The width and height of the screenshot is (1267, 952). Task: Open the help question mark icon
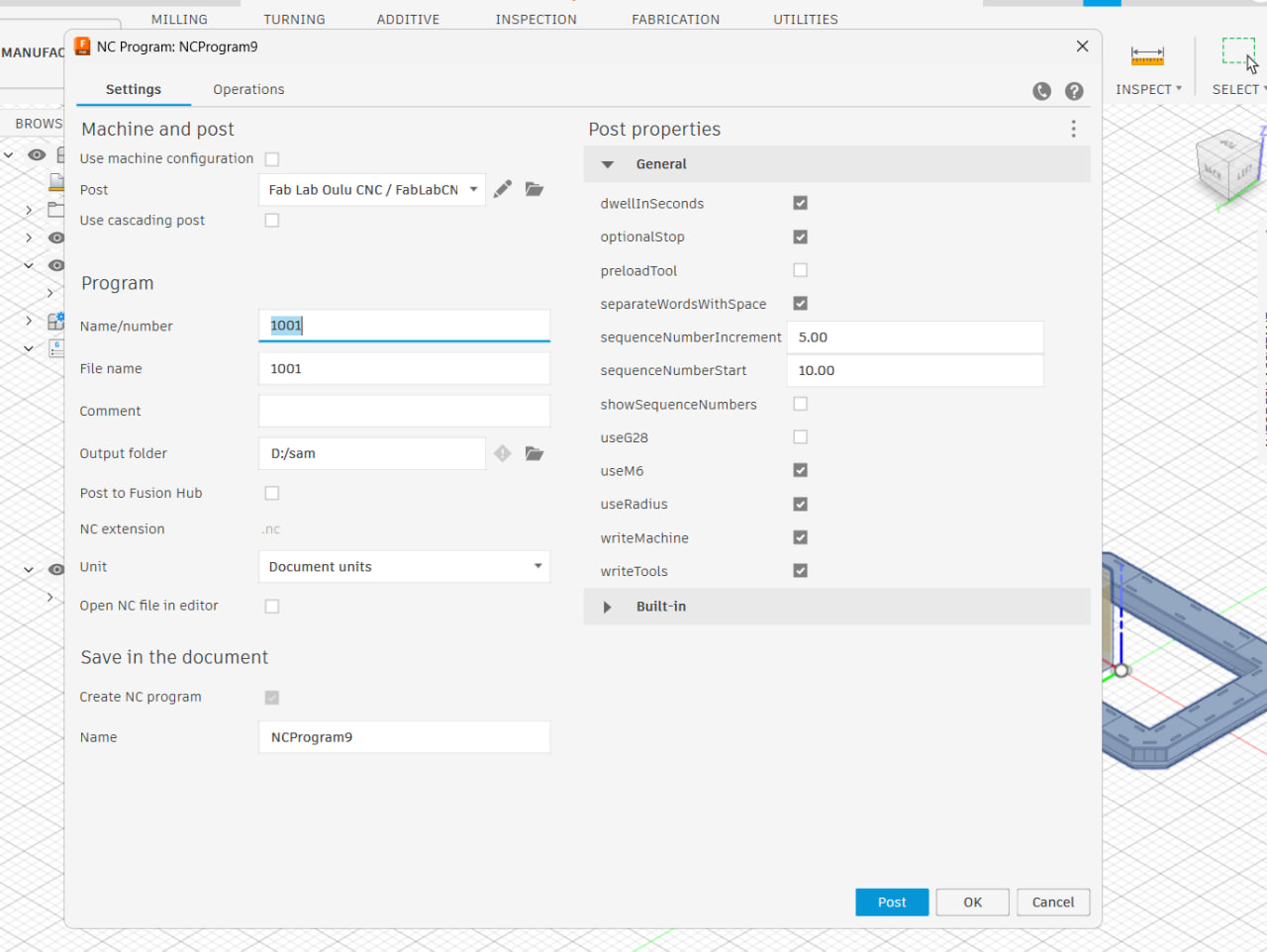click(1074, 91)
